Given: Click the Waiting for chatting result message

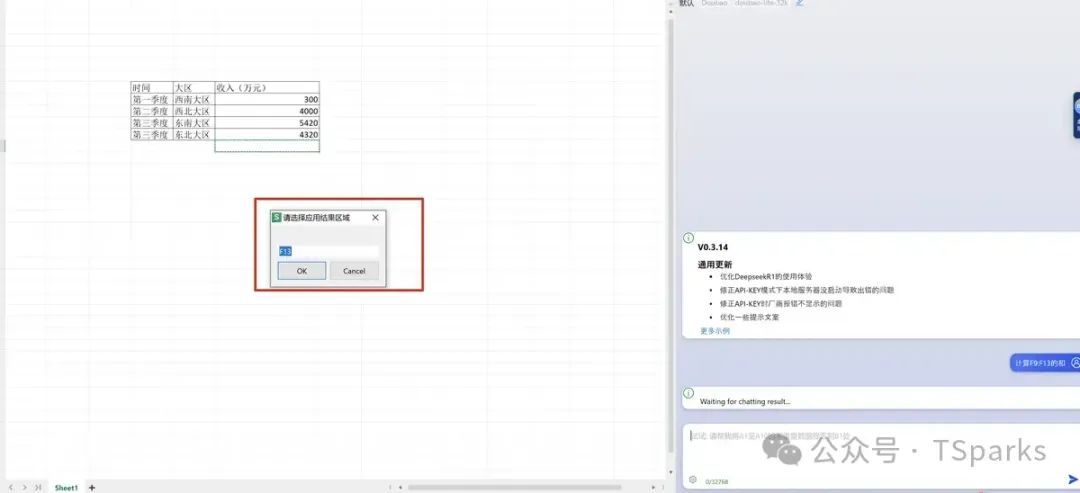Looking at the screenshot, I should (x=745, y=401).
